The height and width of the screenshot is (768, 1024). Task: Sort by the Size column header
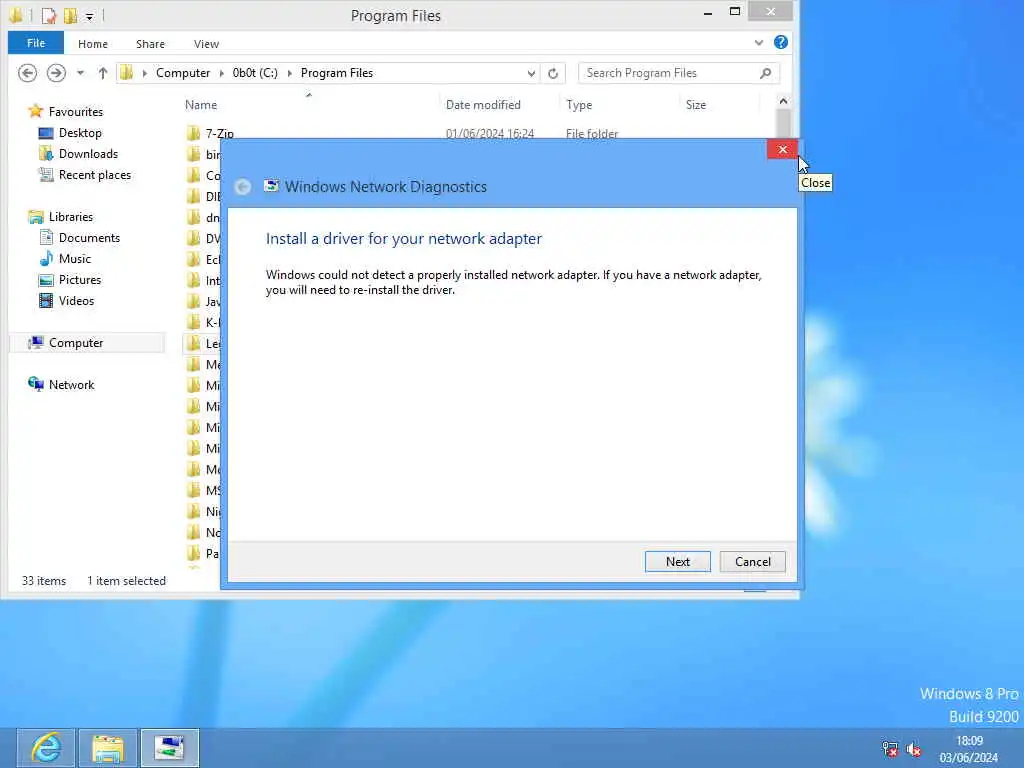coord(696,104)
